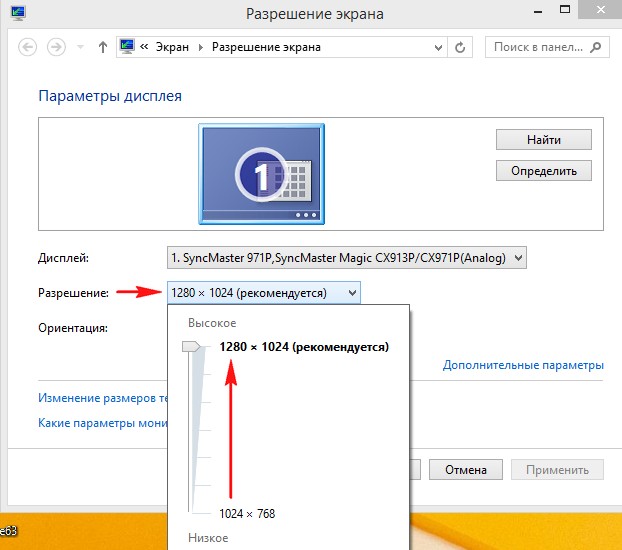
Task: Select the Экран breadcrumb in the address bar
Action: tap(172, 47)
